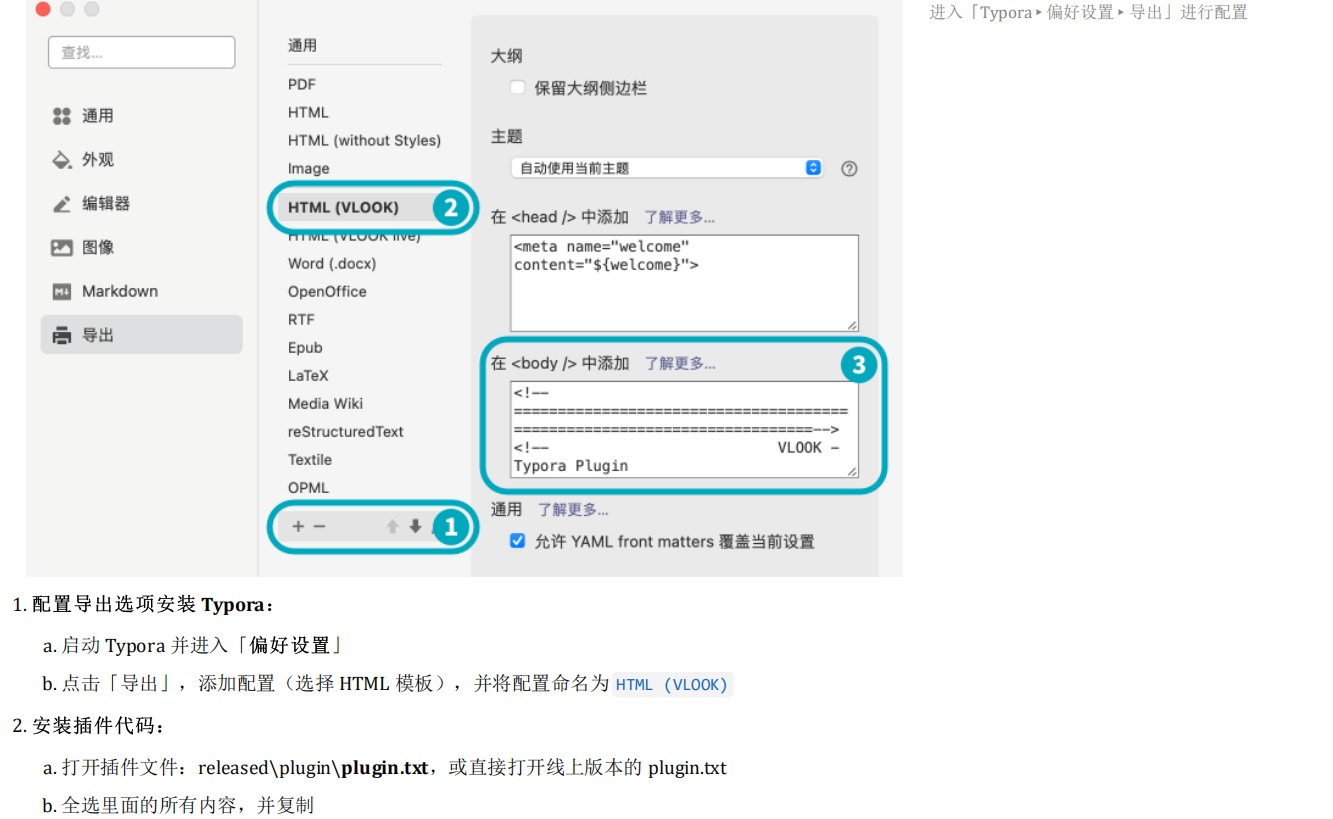
Task: Select the 导出 export preferences section
Action: pos(141,335)
